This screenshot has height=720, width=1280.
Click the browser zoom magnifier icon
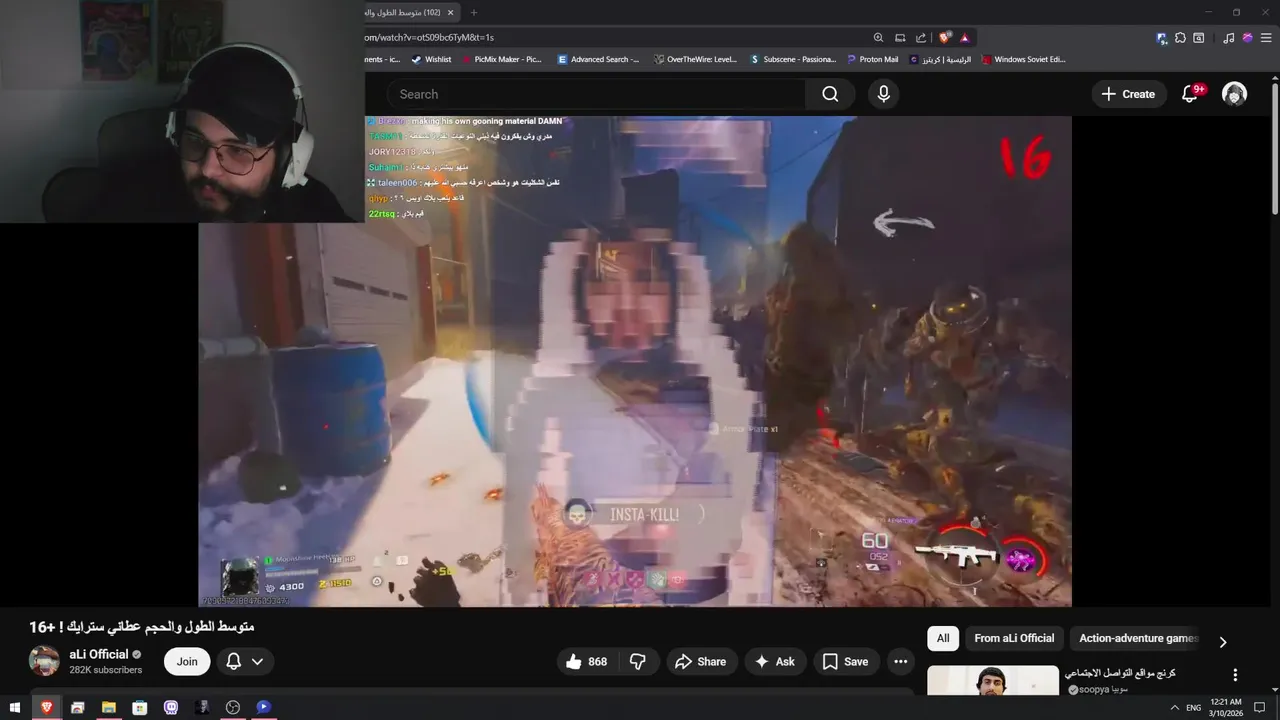point(878,37)
